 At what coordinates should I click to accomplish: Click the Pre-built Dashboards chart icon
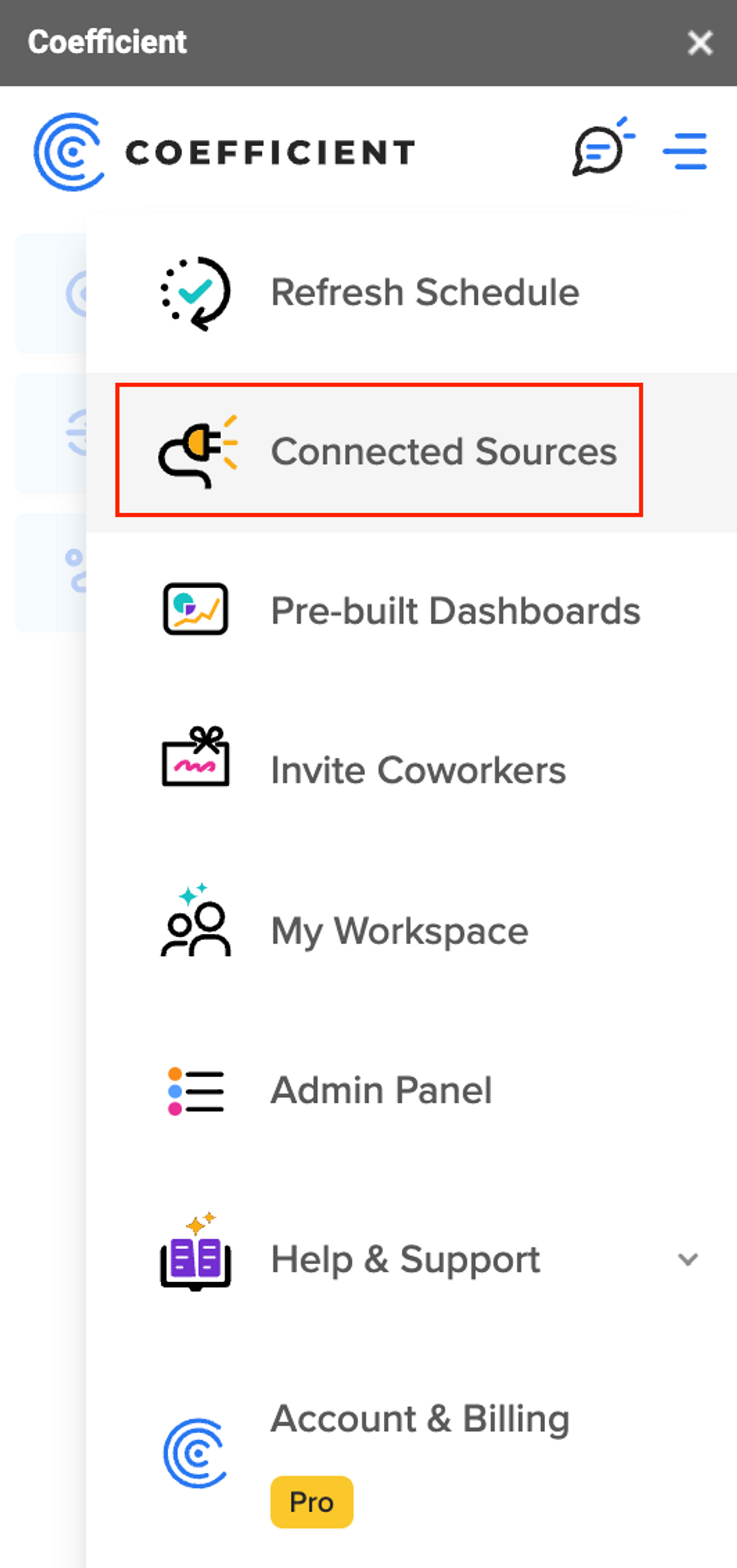(195, 609)
